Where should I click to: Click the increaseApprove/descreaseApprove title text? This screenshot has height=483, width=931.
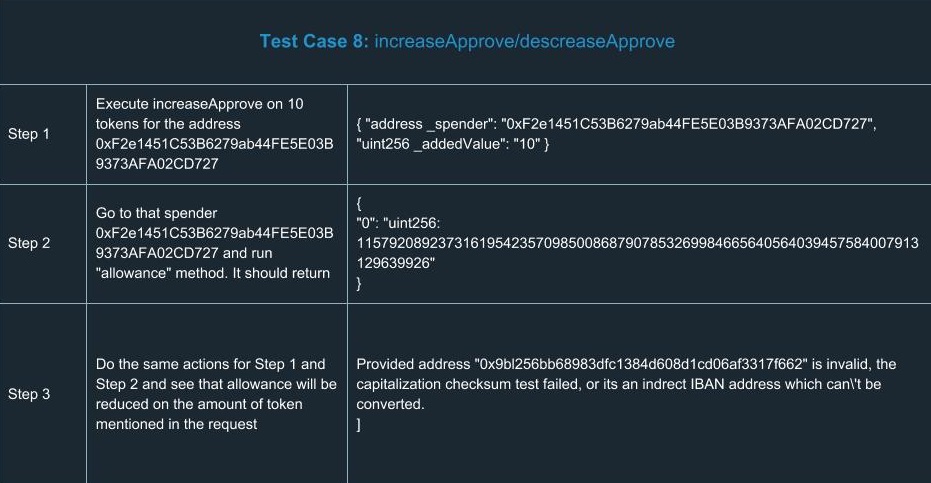pyautogui.click(x=524, y=42)
